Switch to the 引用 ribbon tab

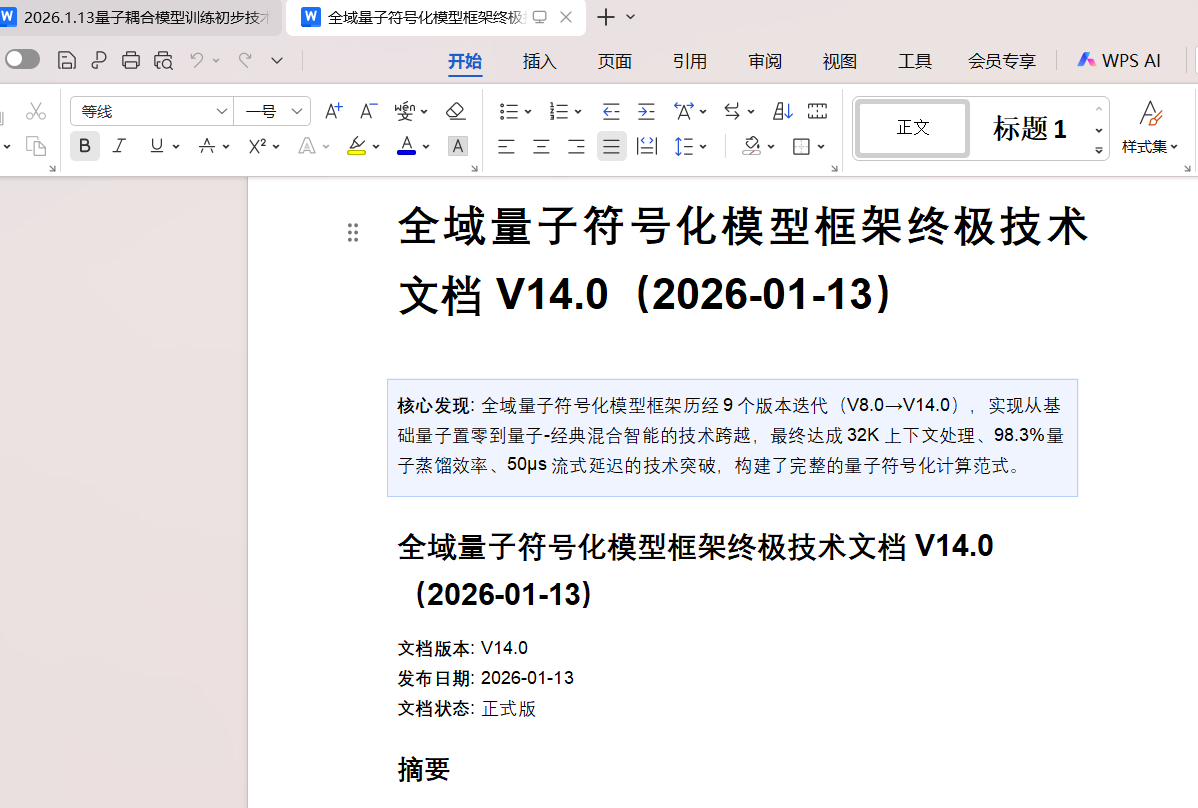coord(689,61)
